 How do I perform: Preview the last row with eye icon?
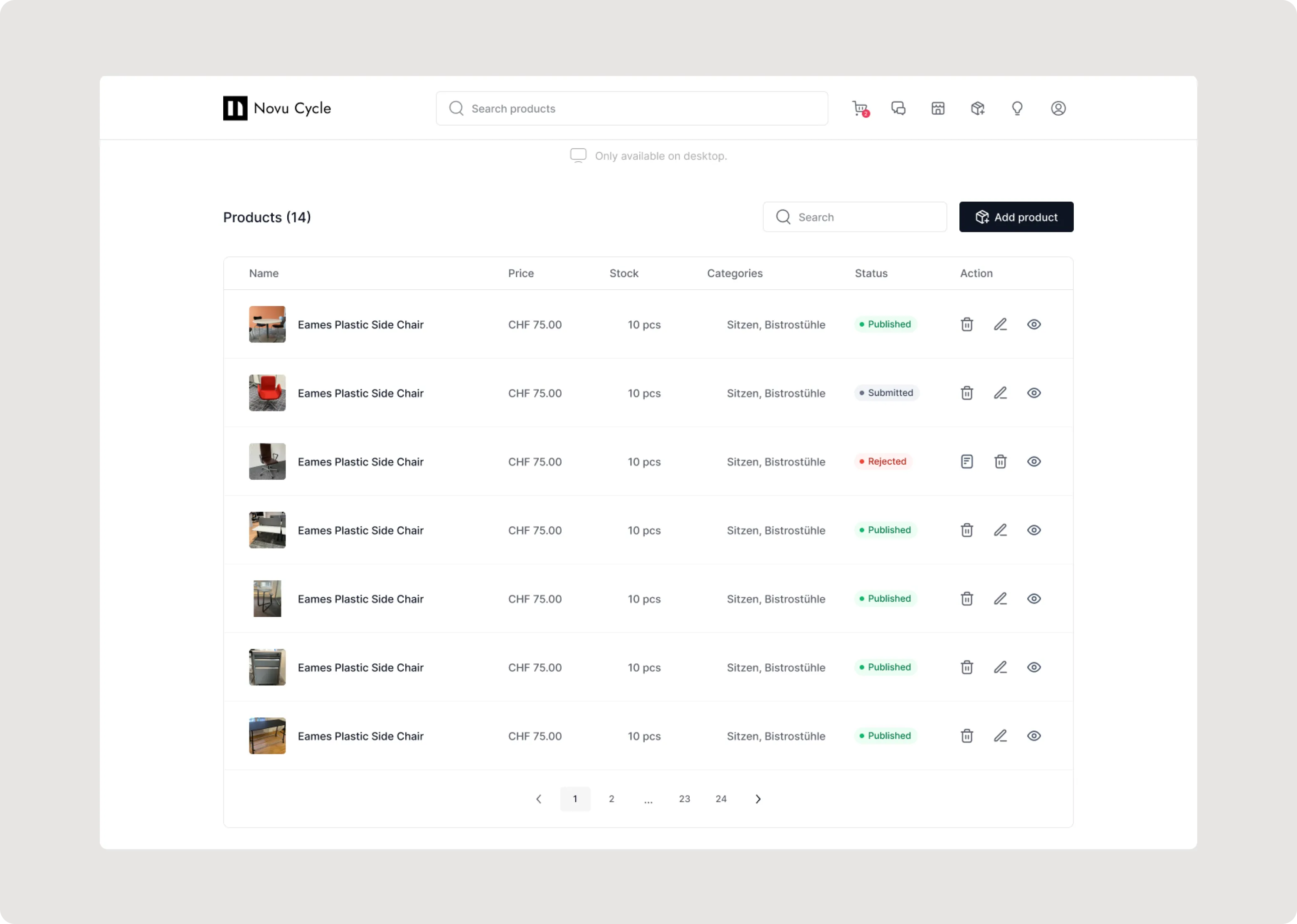(1034, 736)
